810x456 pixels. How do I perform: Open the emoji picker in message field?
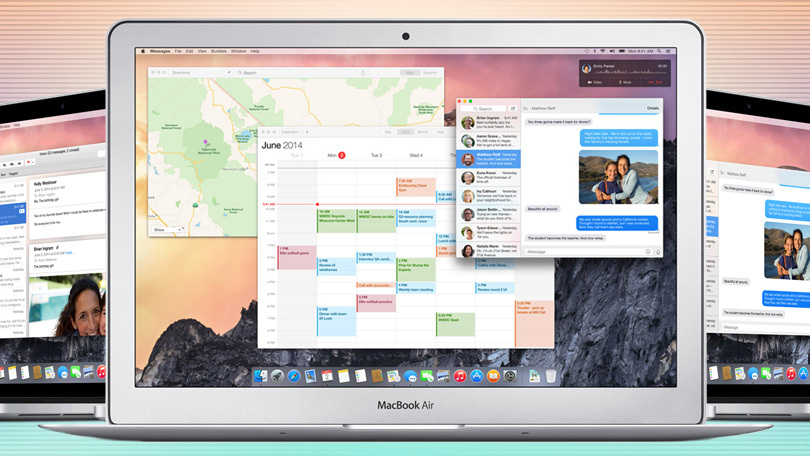(x=648, y=252)
